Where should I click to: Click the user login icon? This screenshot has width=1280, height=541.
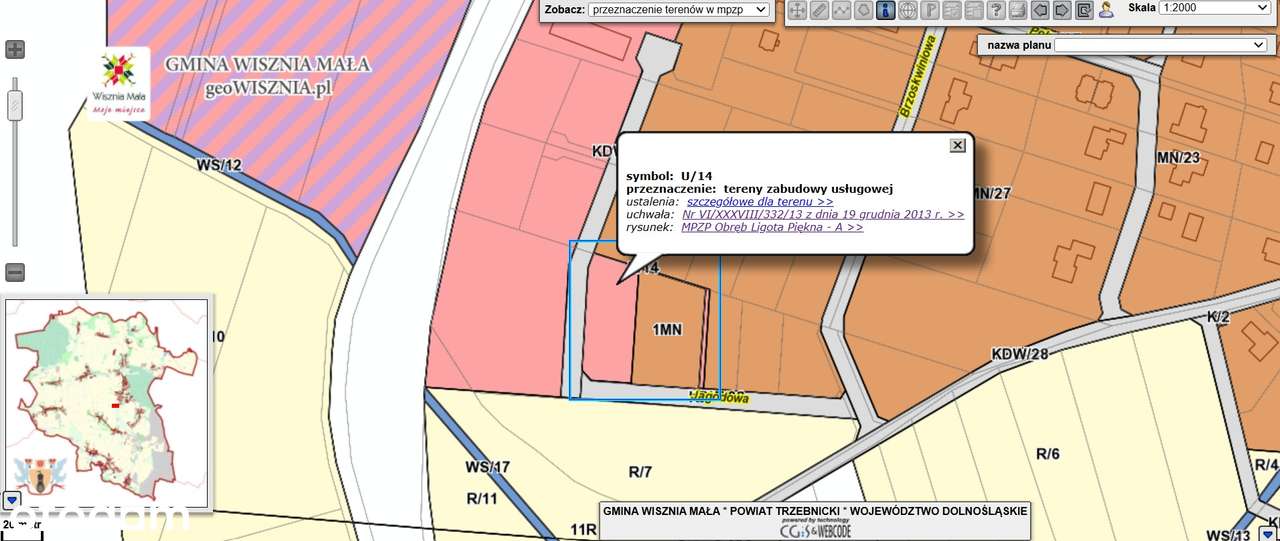[x=1106, y=11]
